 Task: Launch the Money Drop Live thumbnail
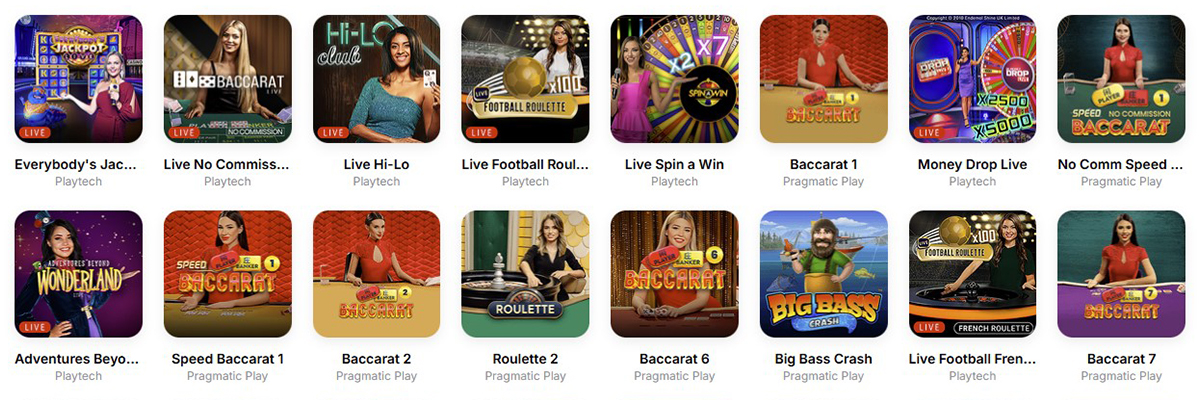point(972,79)
